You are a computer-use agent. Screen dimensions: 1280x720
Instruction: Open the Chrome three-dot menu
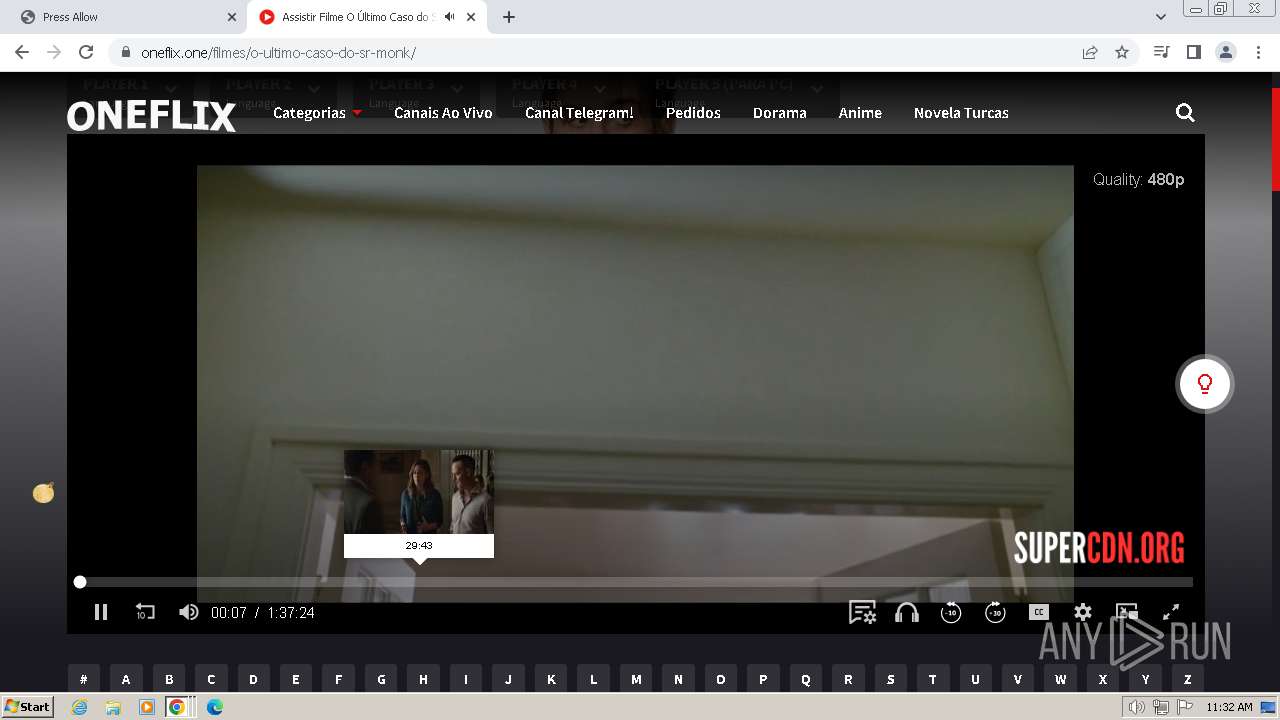[1257, 52]
